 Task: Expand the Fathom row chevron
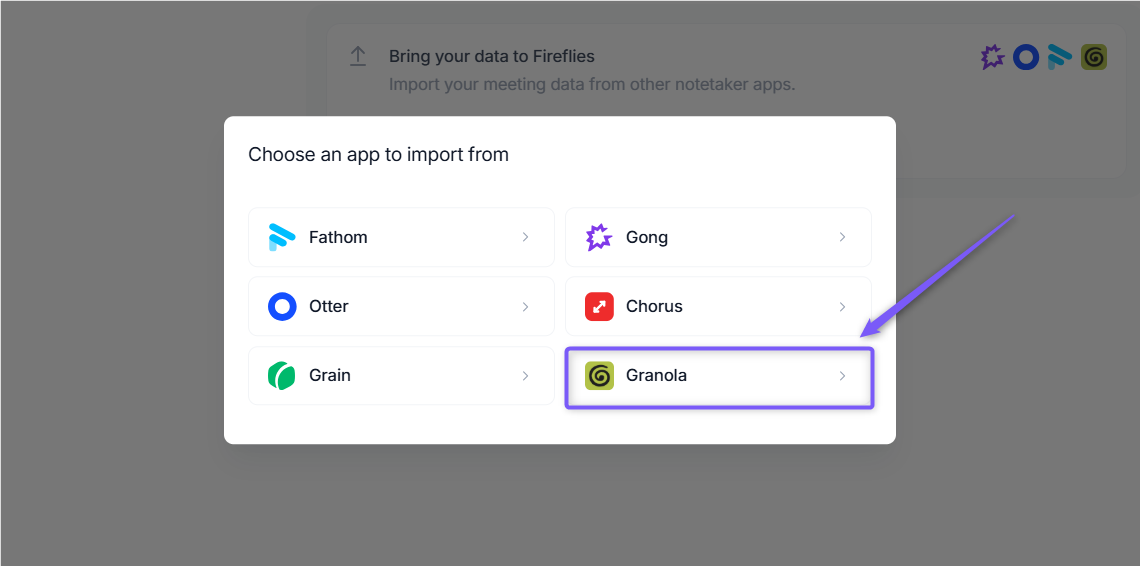(x=525, y=237)
